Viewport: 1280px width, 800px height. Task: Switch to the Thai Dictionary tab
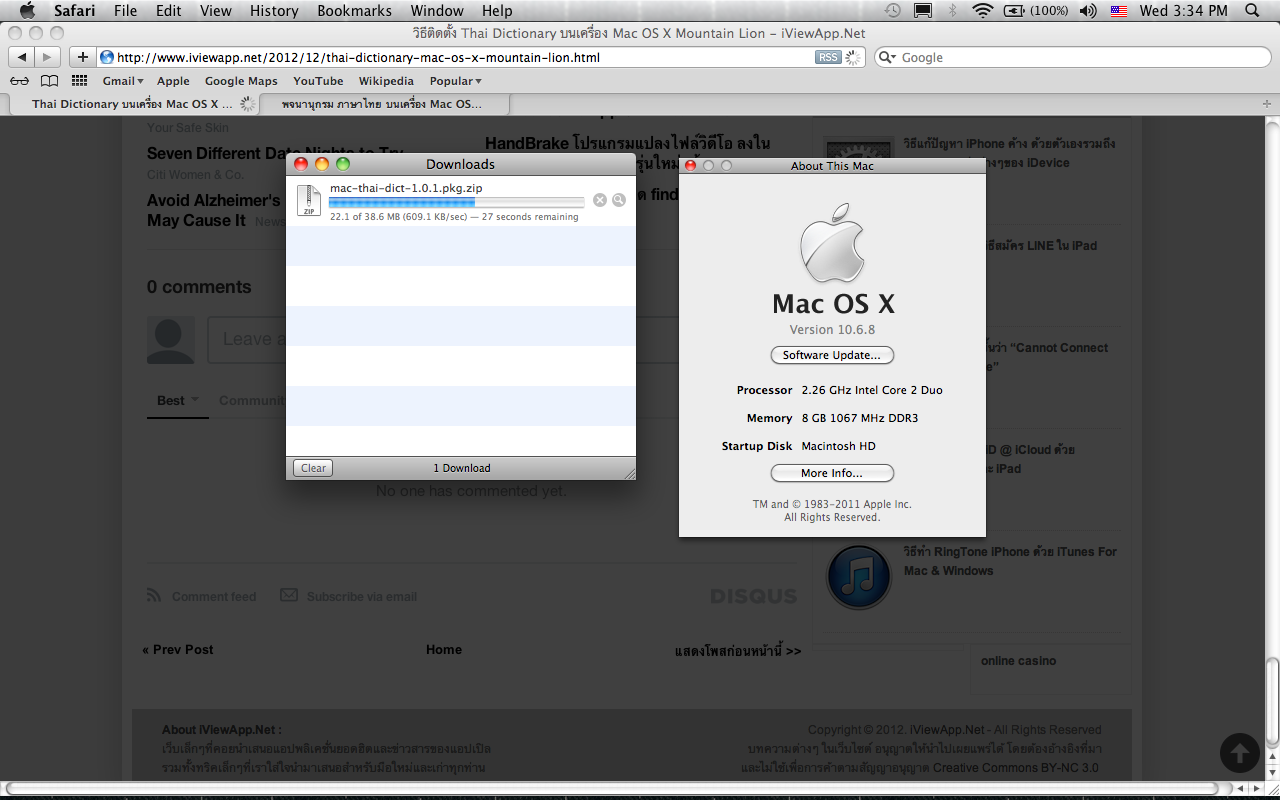click(x=132, y=104)
